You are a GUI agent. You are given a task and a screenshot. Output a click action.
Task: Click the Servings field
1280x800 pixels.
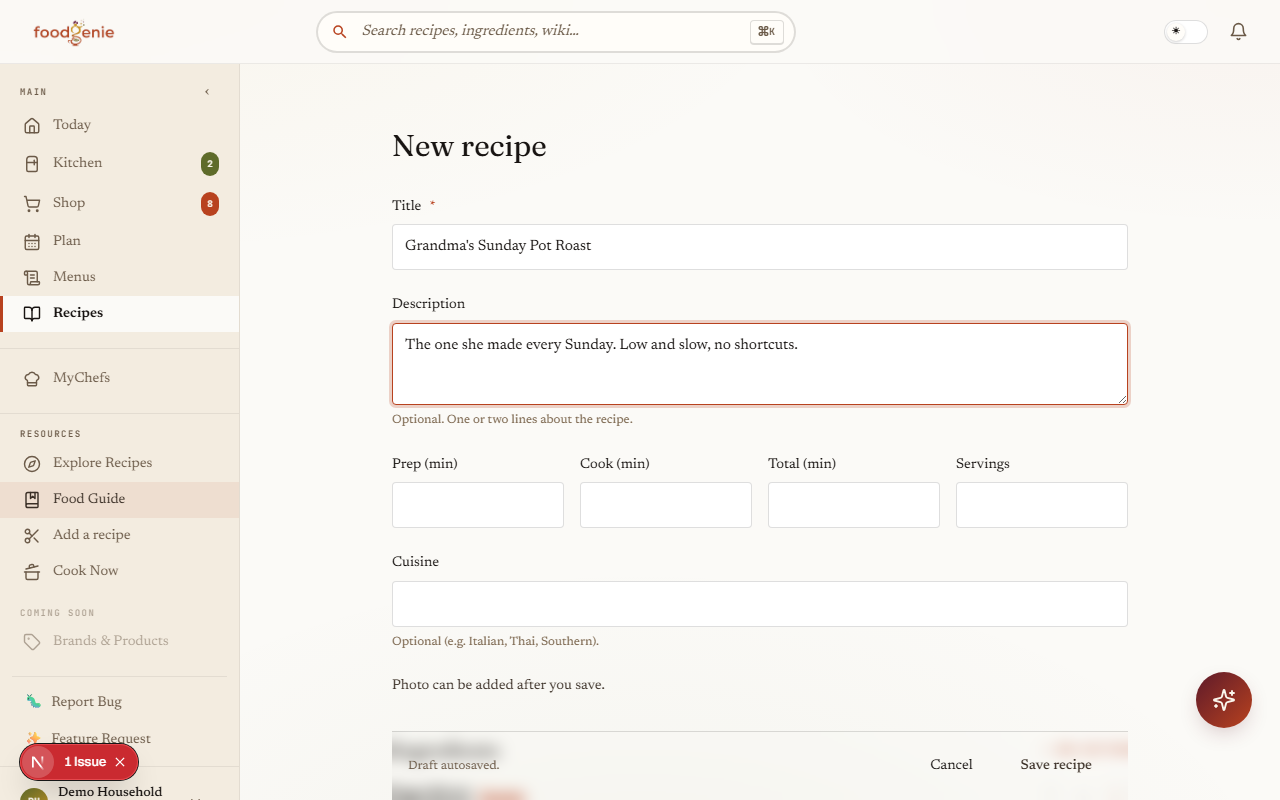coord(1042,505)
